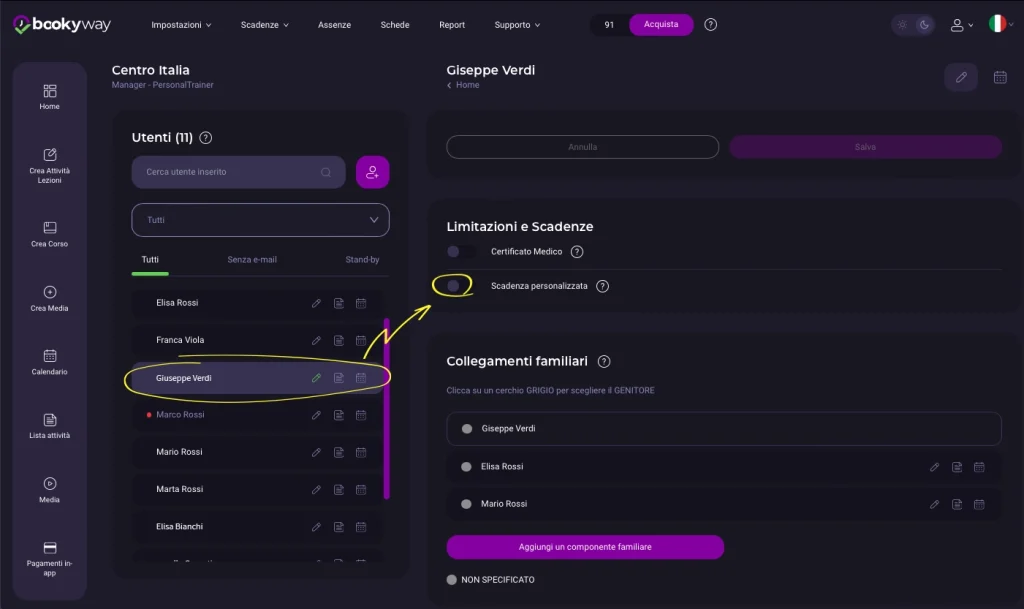Open the Calendario sidebar icon
1024x609 pixels.
tap(50, 362)
